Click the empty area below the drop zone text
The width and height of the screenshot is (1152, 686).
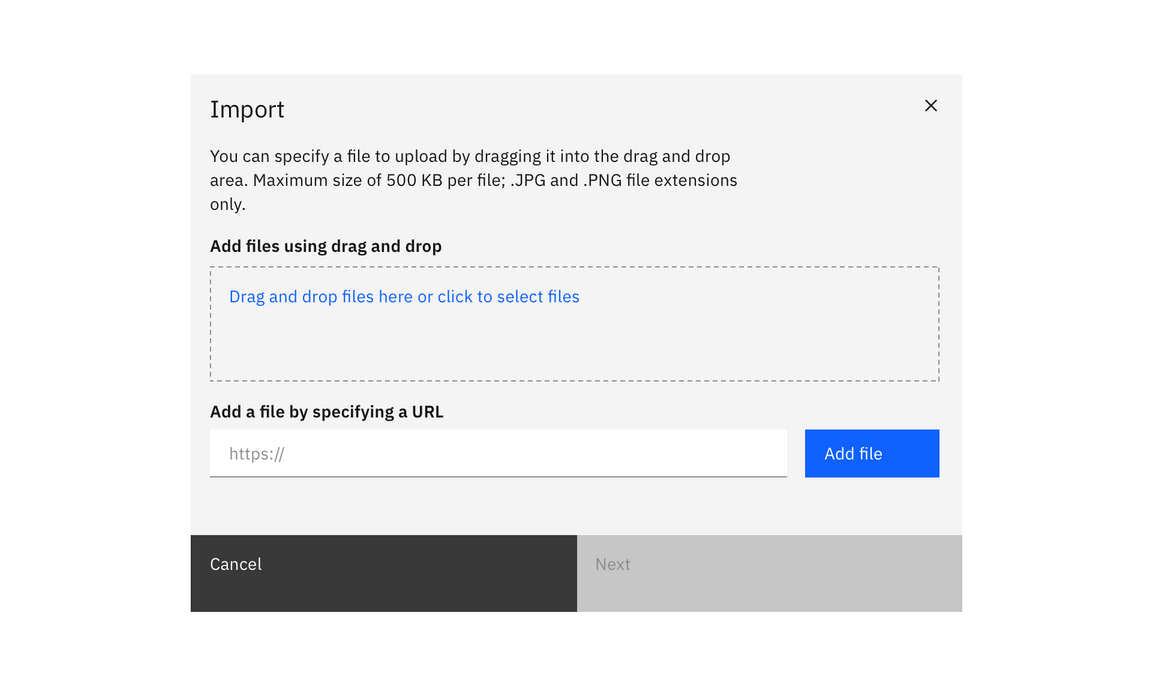tap(574, 350)
